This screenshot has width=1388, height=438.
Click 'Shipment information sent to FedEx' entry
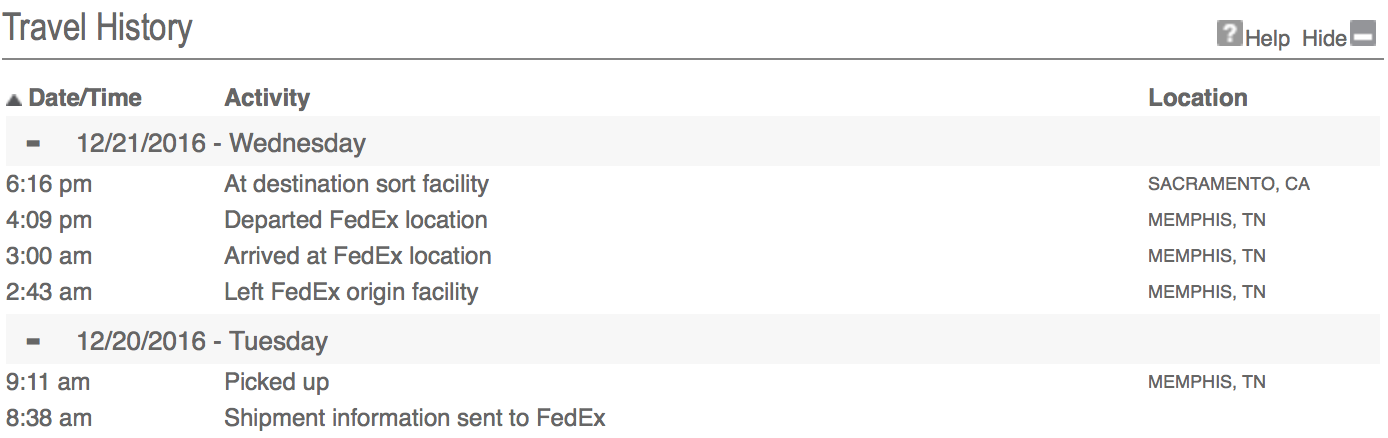(x=415, y=418)
